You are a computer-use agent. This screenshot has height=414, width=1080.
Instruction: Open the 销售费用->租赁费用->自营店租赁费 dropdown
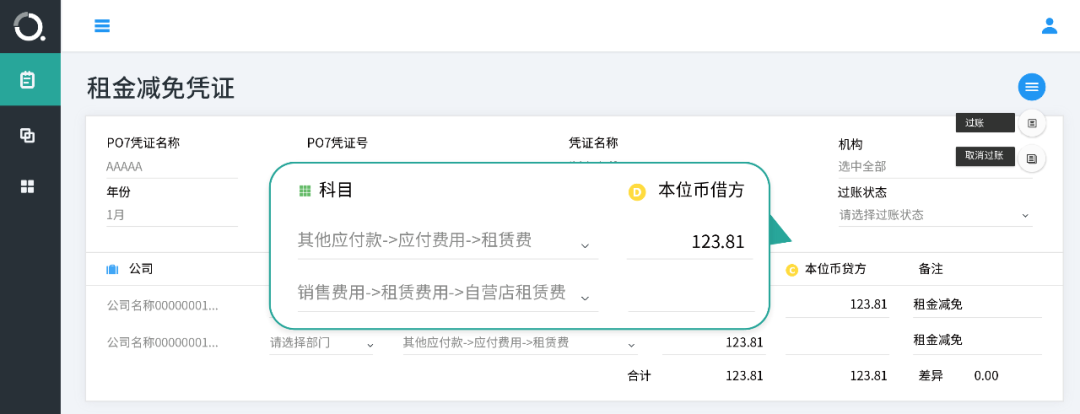448,293
